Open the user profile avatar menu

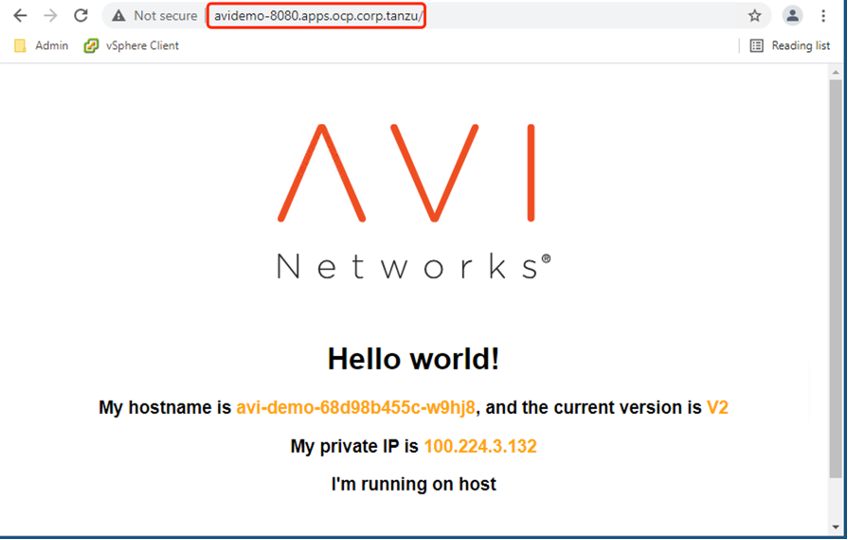[792, 16]
